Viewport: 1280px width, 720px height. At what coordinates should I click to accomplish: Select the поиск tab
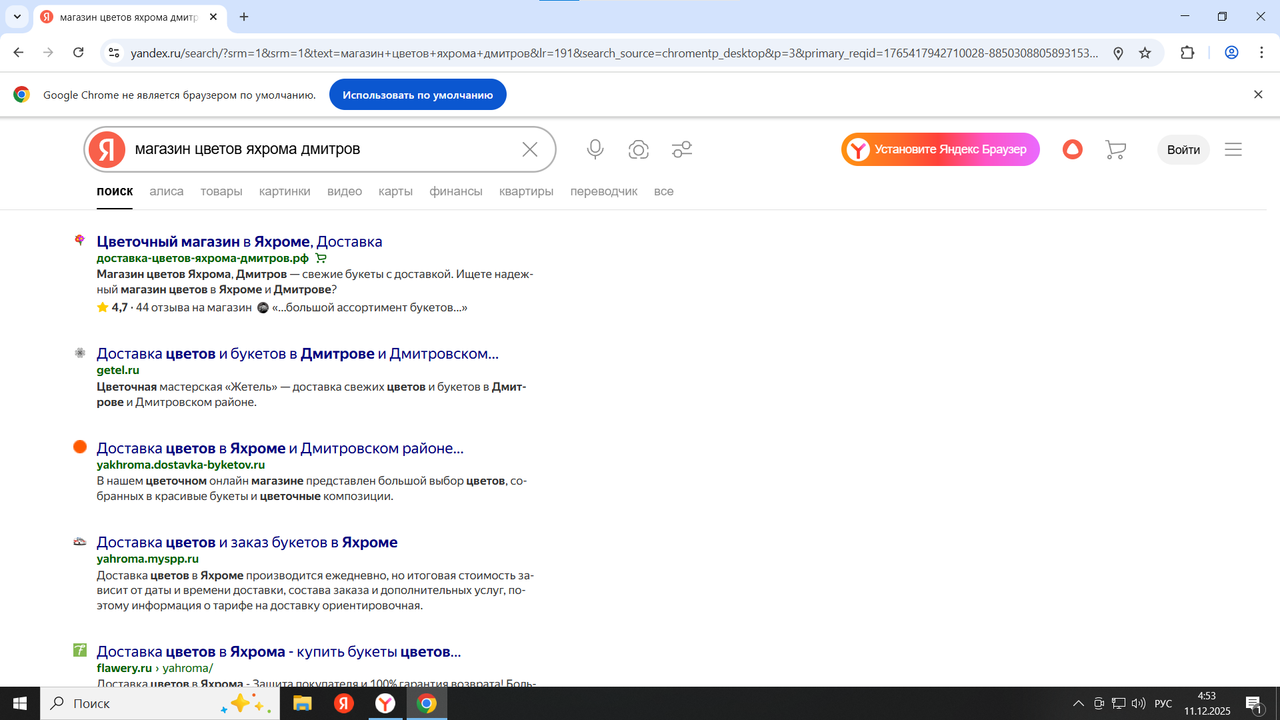pyautogui.click(x=115, y=191)
